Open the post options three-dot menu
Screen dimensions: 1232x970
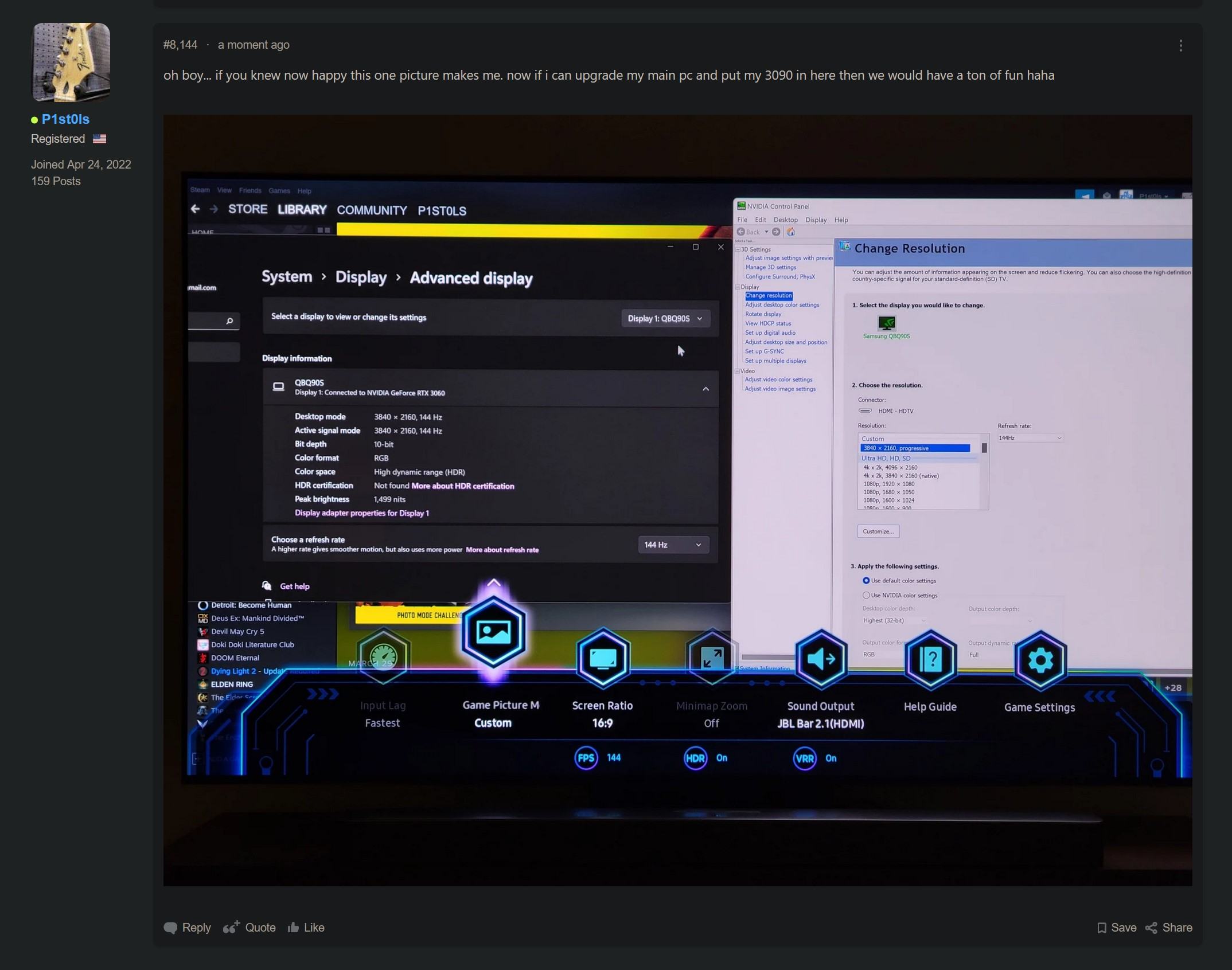(x=1180, y=45)
